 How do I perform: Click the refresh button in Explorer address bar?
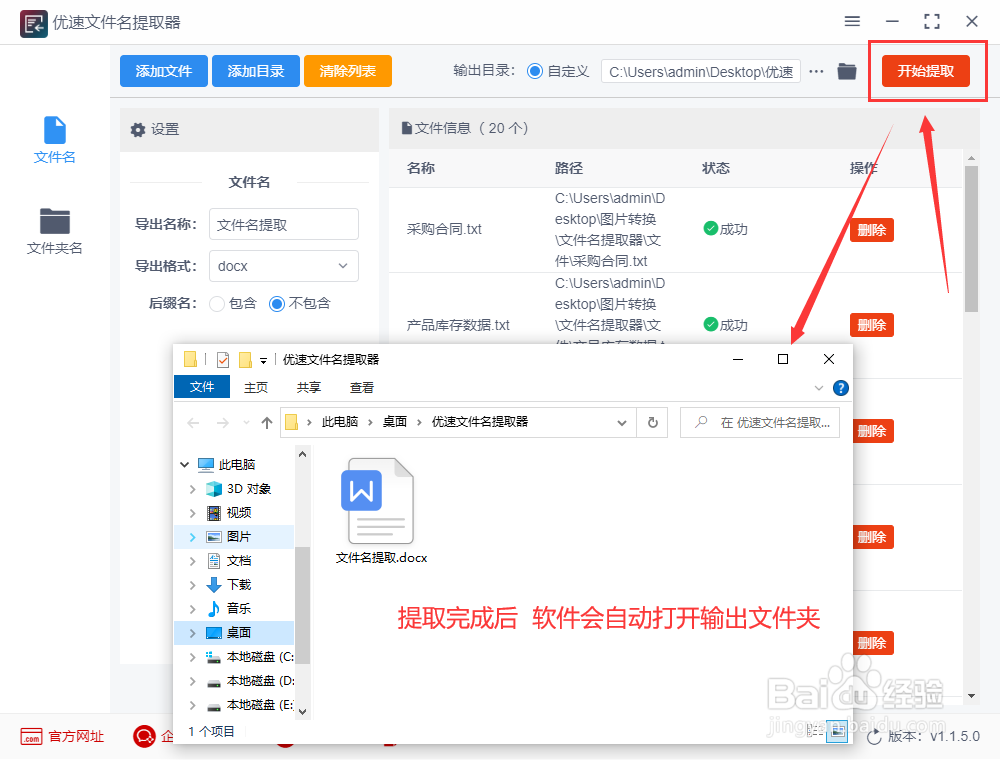click(x=652, y=422)
